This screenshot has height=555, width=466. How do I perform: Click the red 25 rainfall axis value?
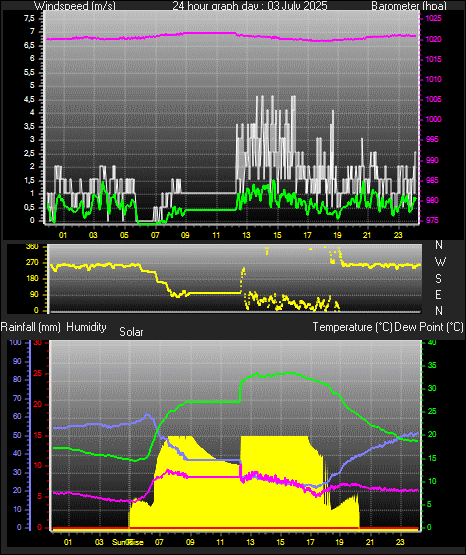(38, 373)
